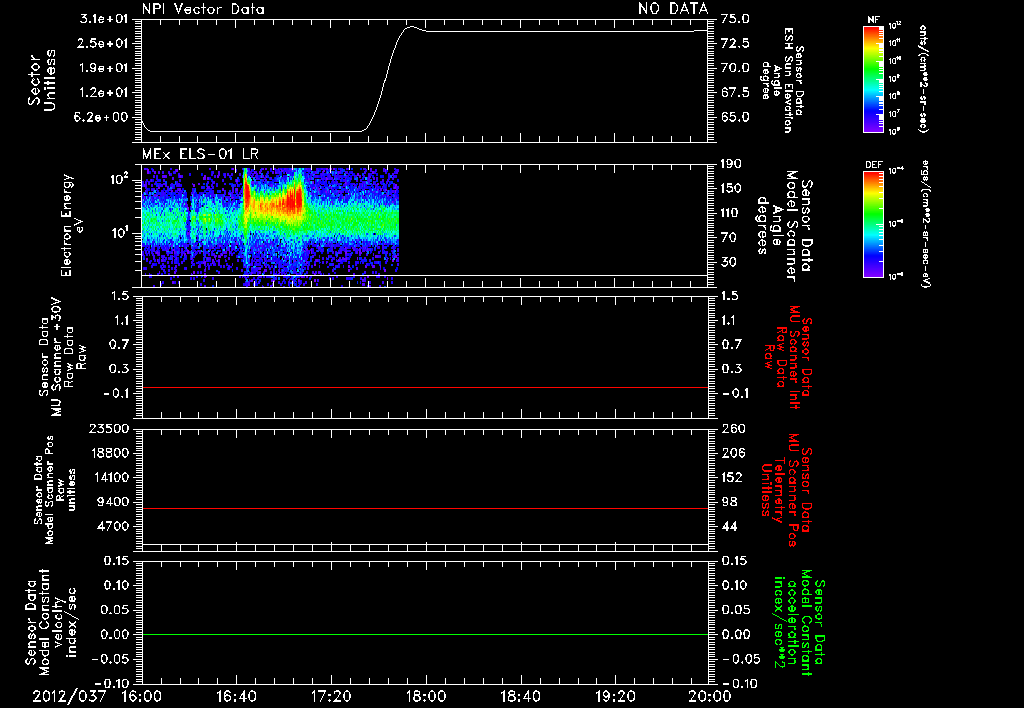Click the "NO DATA" label at top right
The image size is (1024, 708).
[x=673, y=9]
